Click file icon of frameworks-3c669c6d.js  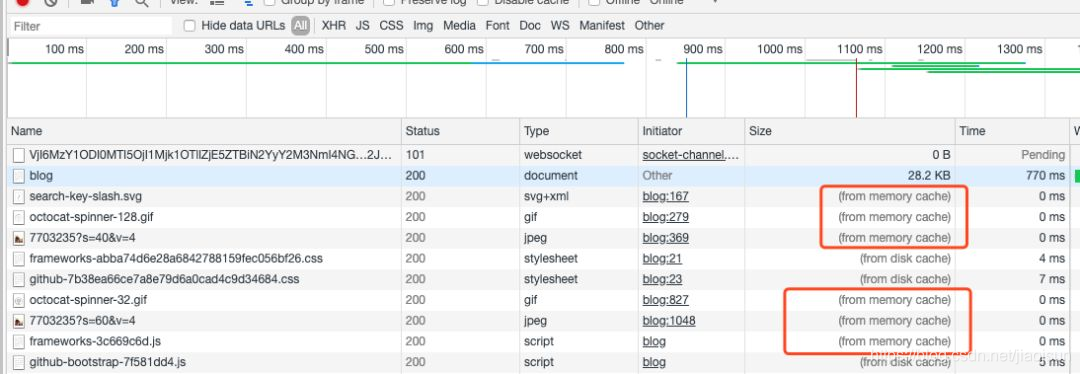[19, 342]
